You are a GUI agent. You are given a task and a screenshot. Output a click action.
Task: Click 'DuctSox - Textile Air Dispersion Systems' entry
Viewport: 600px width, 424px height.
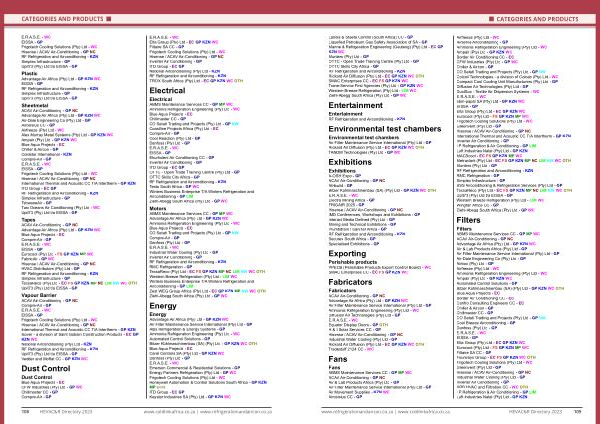pos(498,91)
